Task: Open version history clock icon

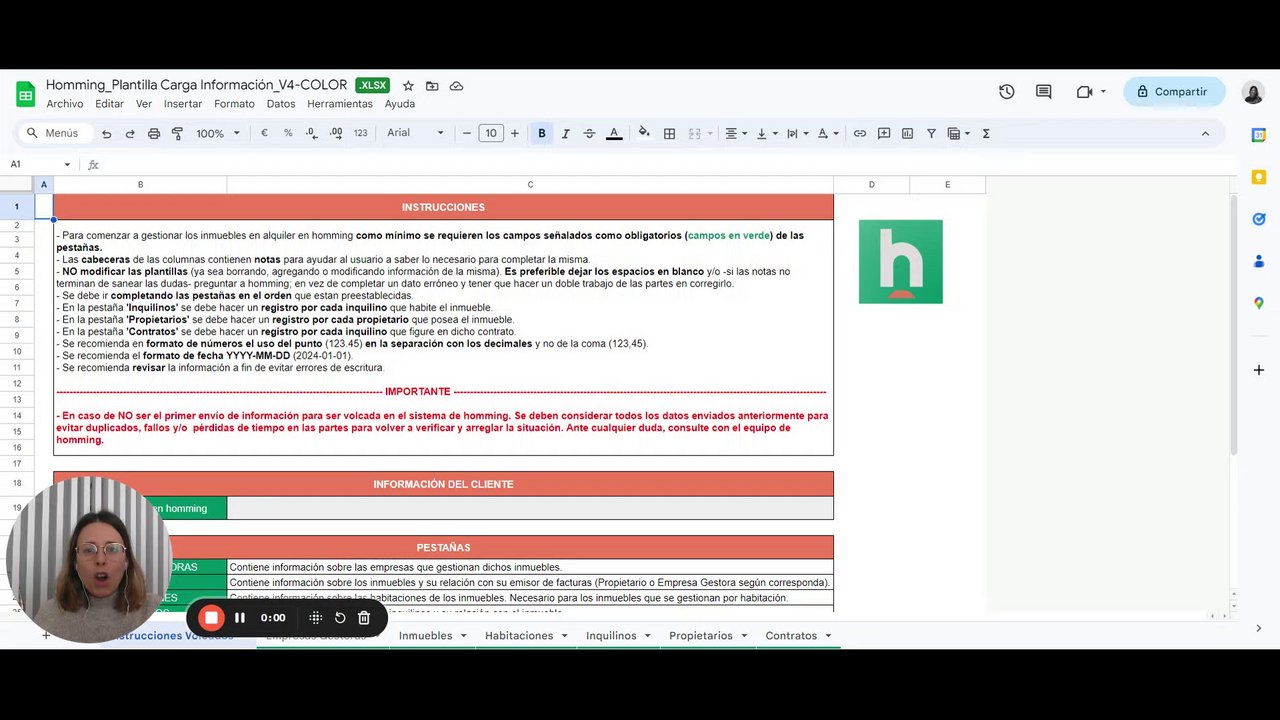Action: click(x=1007, y=92)
